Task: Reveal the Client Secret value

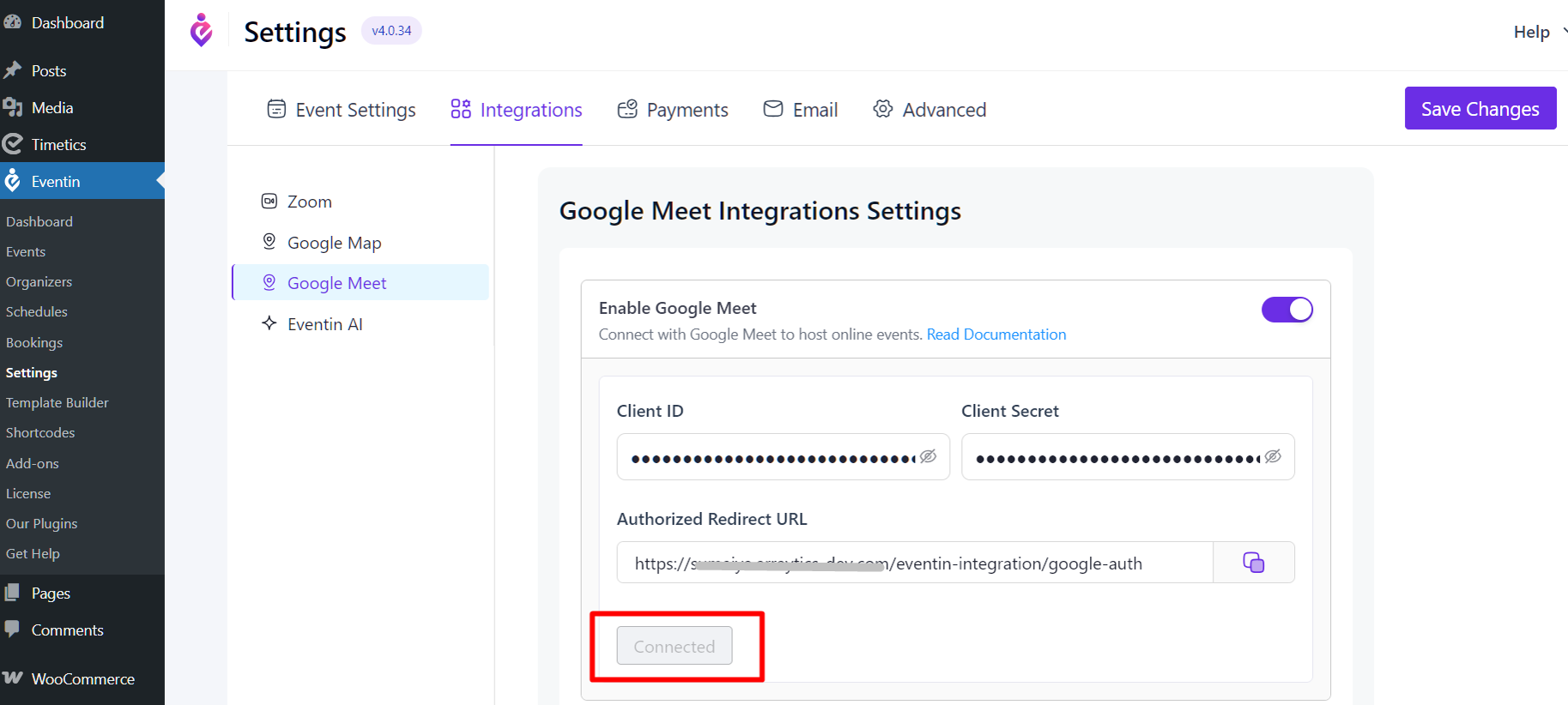Action: click(x=1274, y=456)
